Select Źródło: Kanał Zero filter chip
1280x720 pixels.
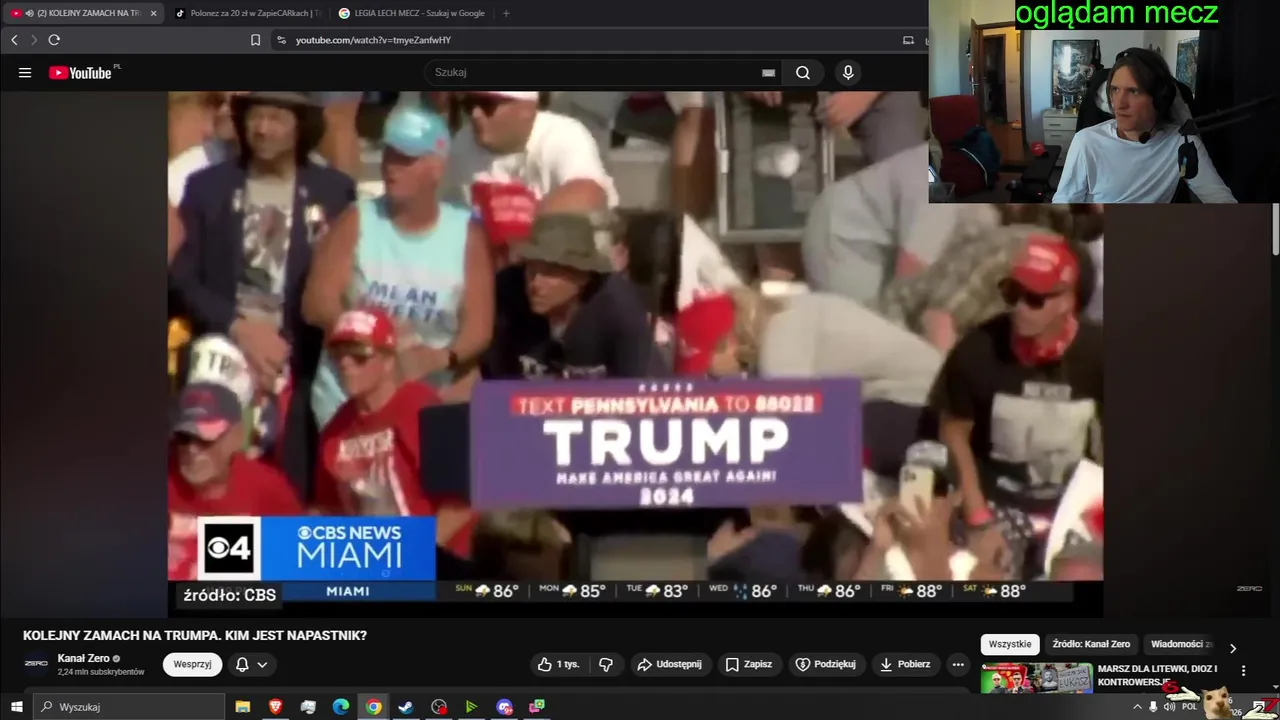tap(1091, 644)
